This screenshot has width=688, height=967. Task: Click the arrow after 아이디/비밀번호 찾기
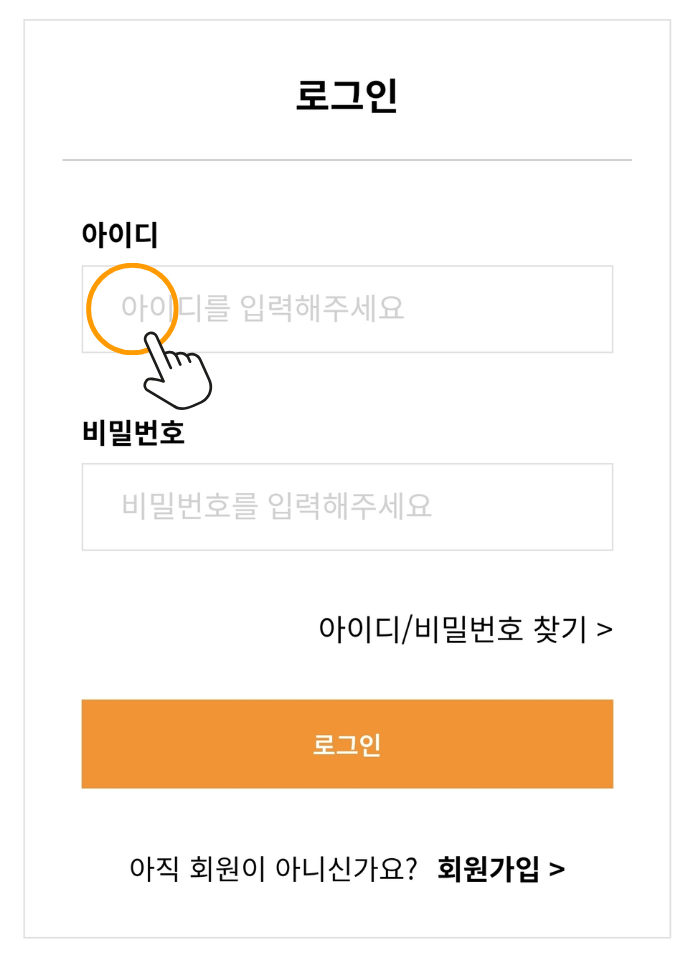point(604,629)
